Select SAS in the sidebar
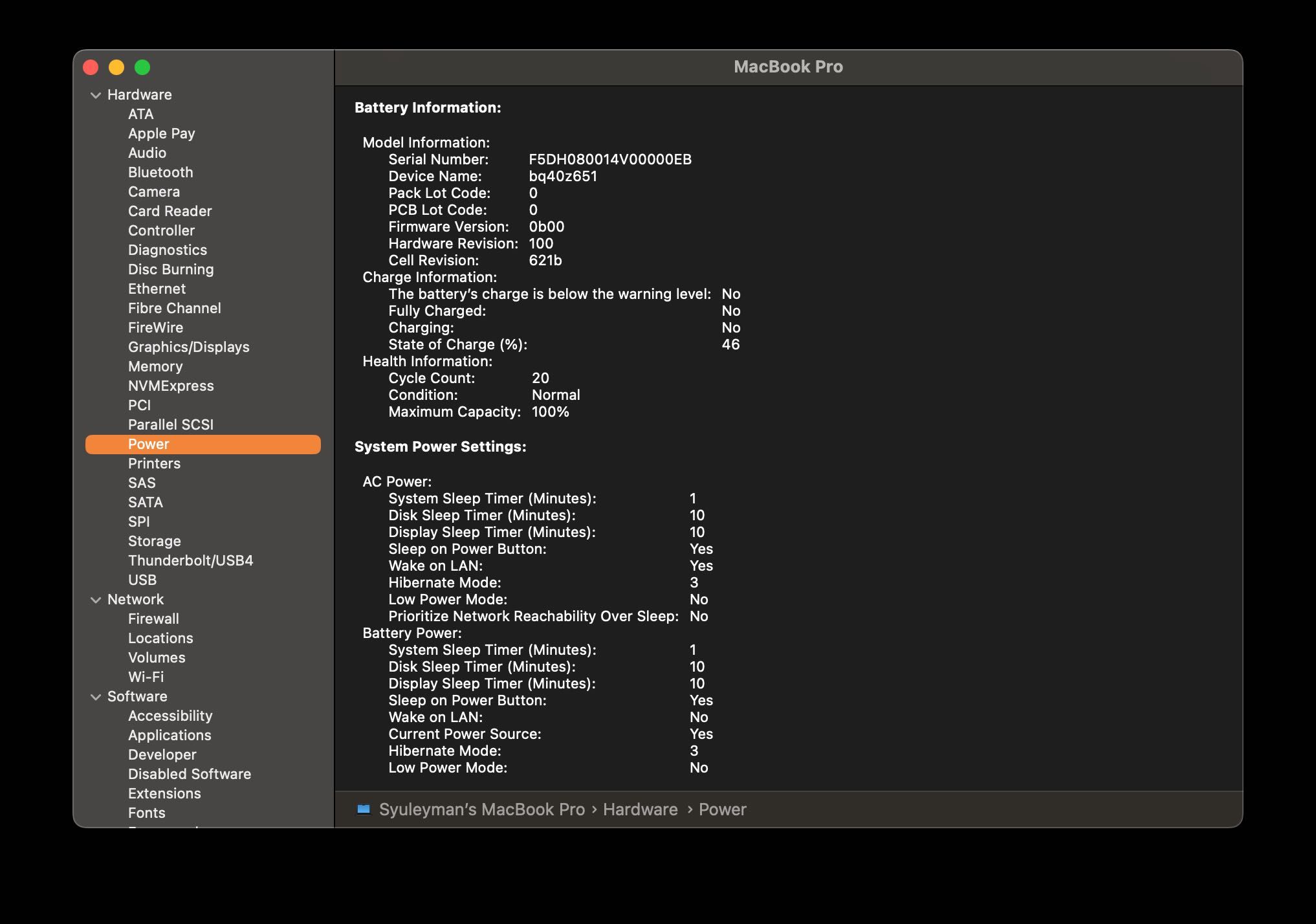This screenshot has height=924, width=1316. pos(142,483)
